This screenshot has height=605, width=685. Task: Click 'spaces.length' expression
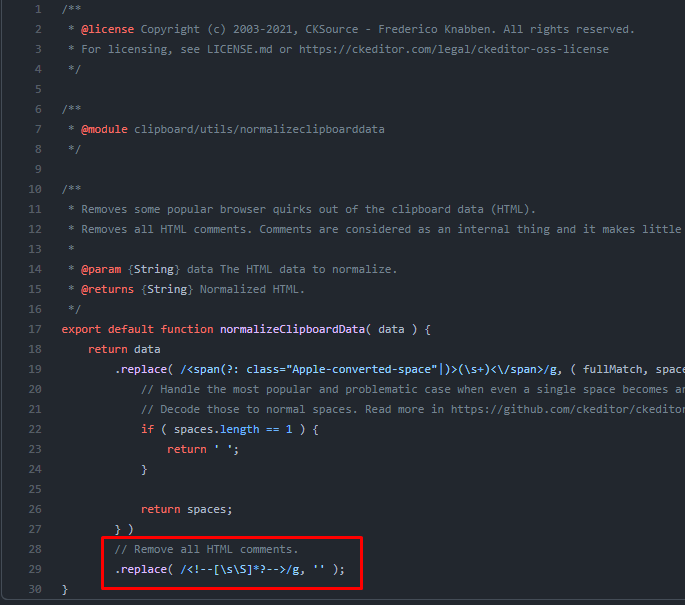point(217,429)
